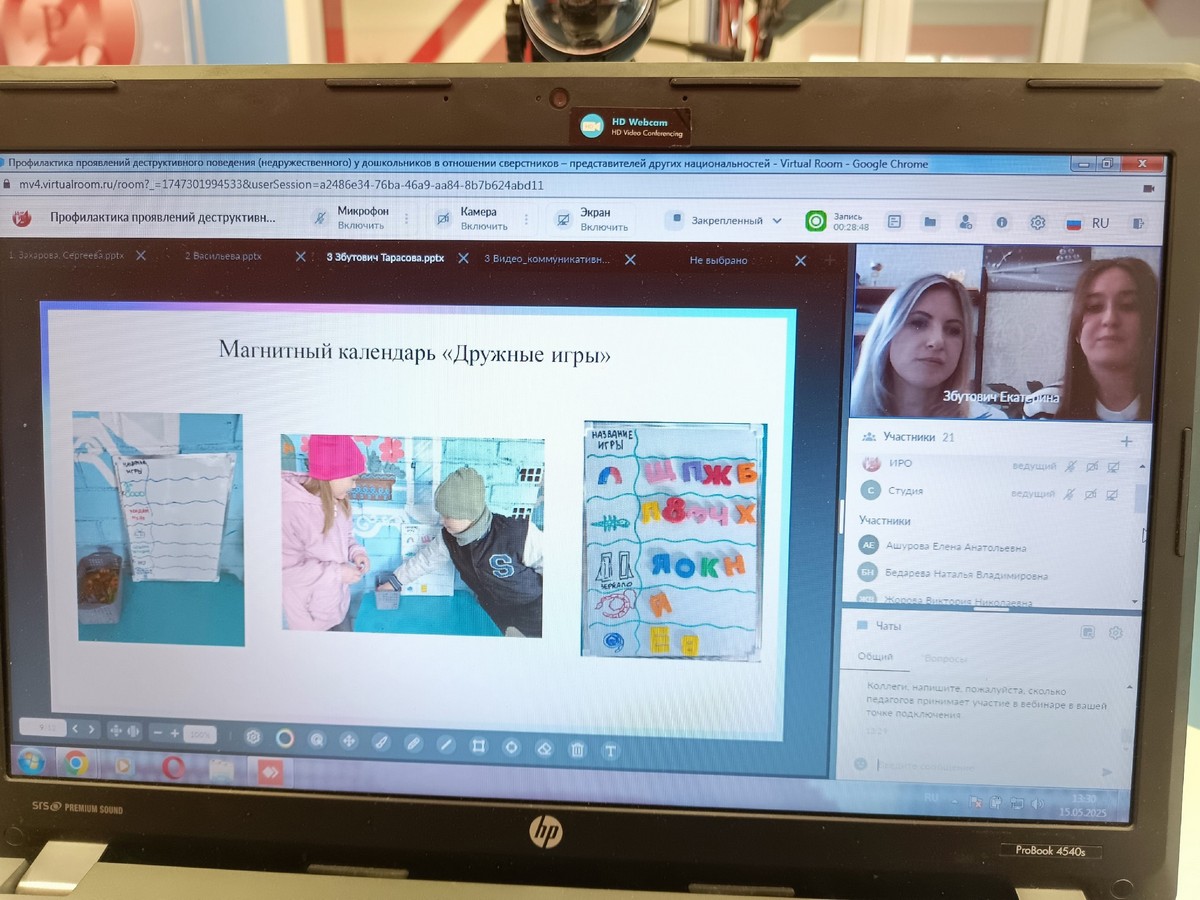Toggle Микрофон Включить
Screen dimensions: 1200x900
349,218
